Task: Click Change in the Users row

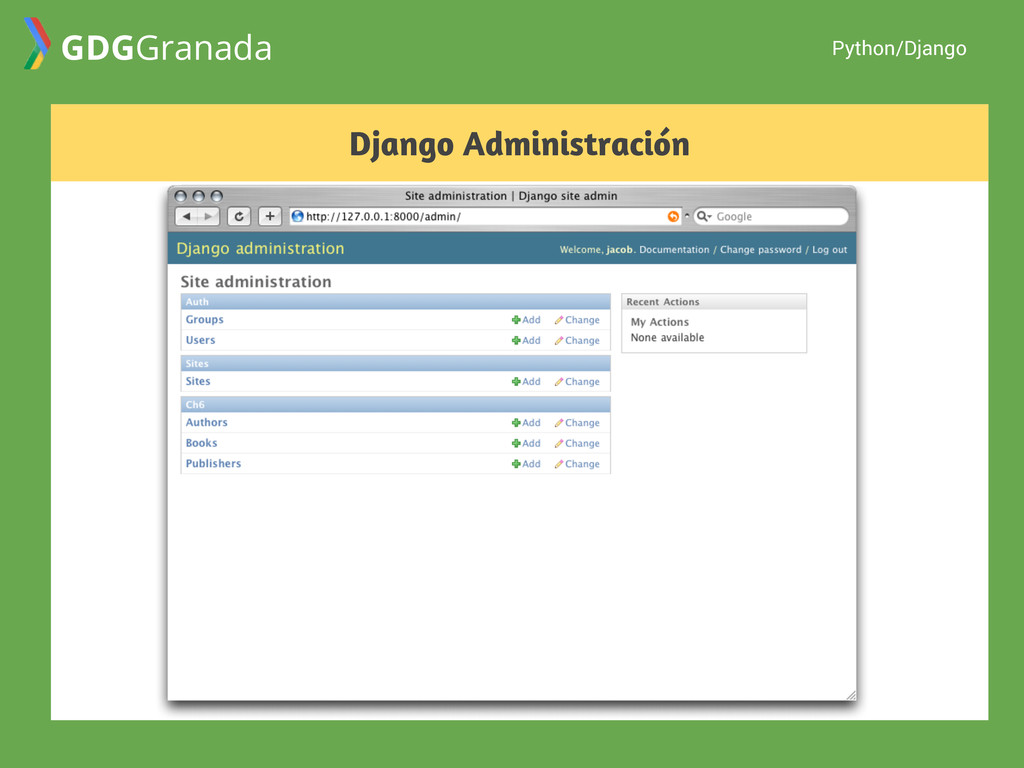Action: click(577, 340)
